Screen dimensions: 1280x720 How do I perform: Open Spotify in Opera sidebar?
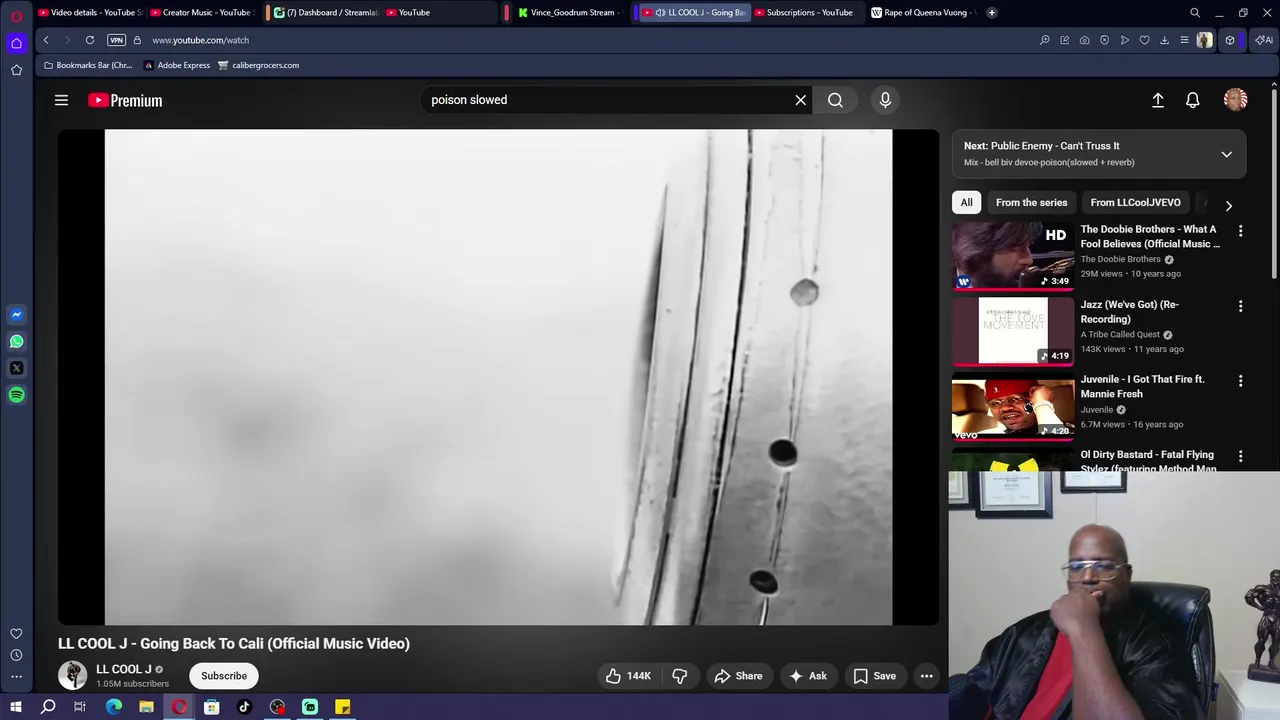16,395
